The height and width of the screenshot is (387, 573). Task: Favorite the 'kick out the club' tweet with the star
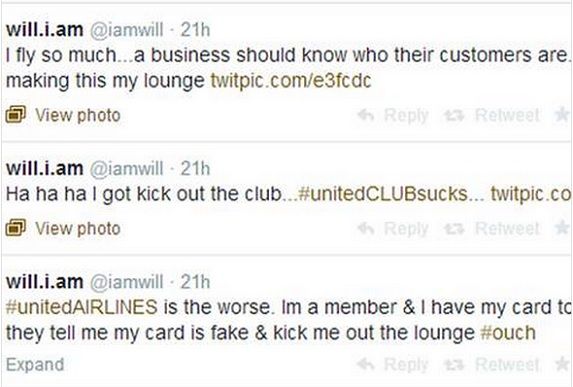pos(563,228)
